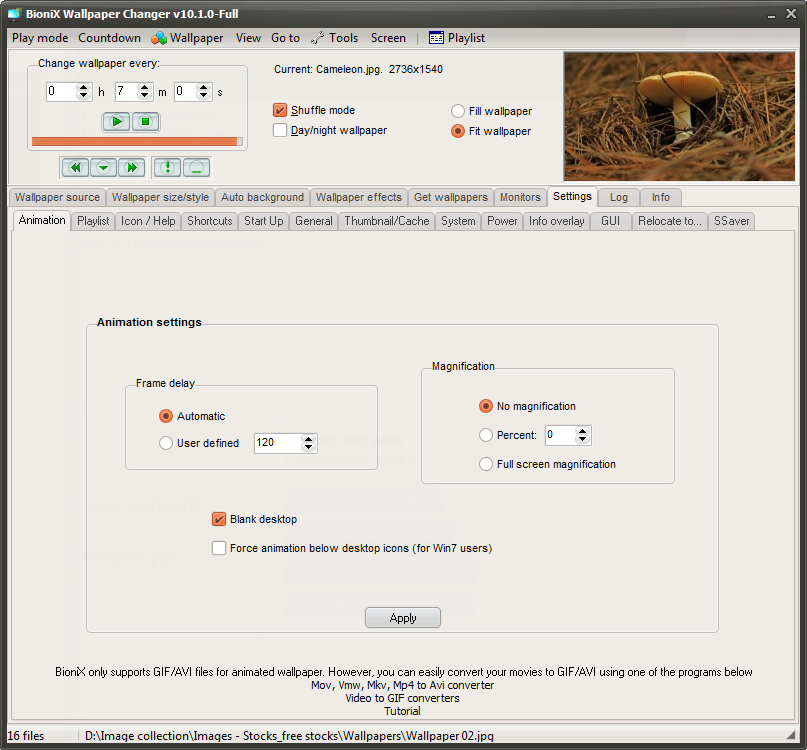Increase minutes value with up arrow
The height and width of the screenshot is (750, 807).
tap(145, 88)
